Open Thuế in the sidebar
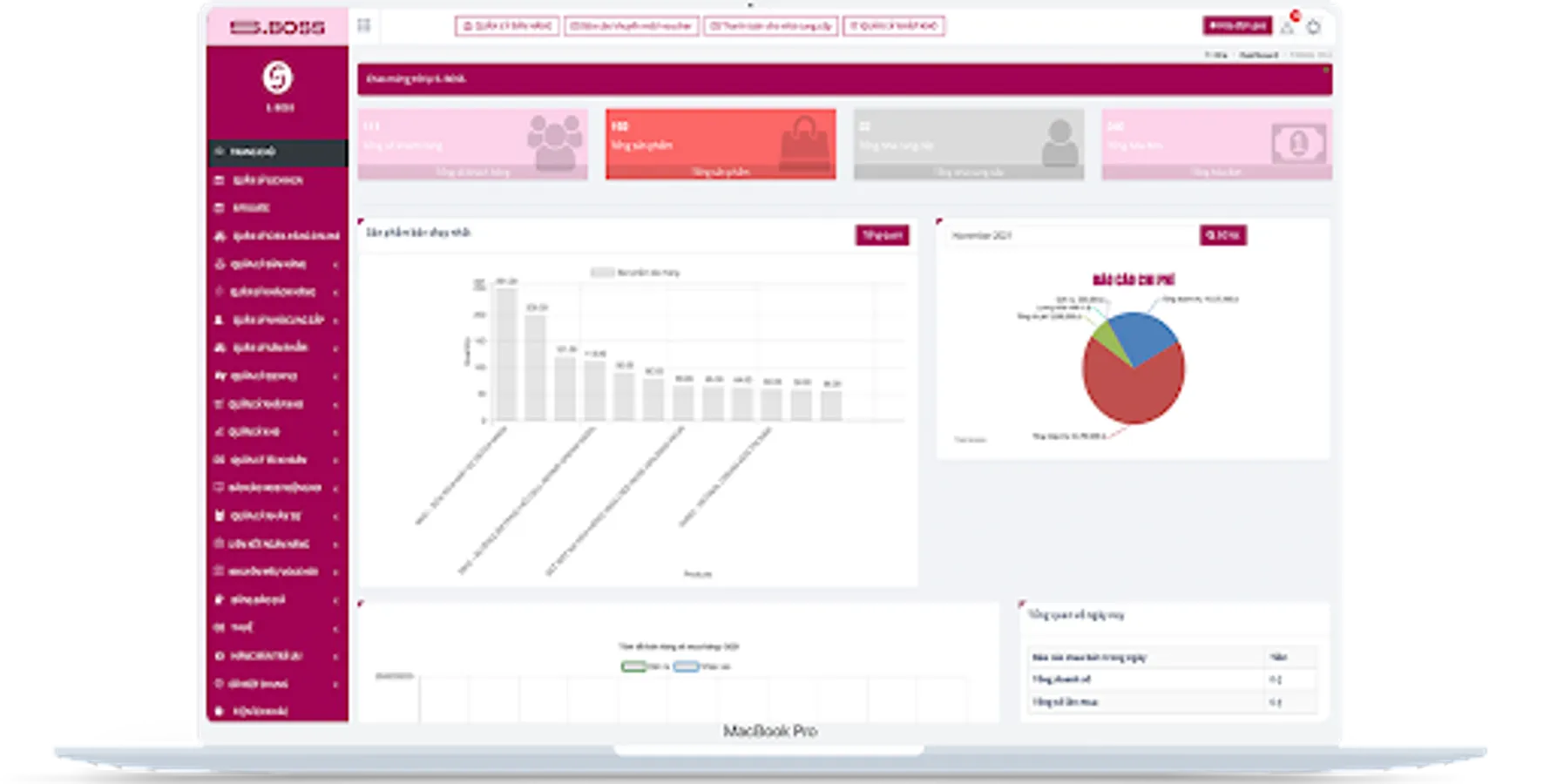This screenshot has width=1550, height=784. point(277,627)
